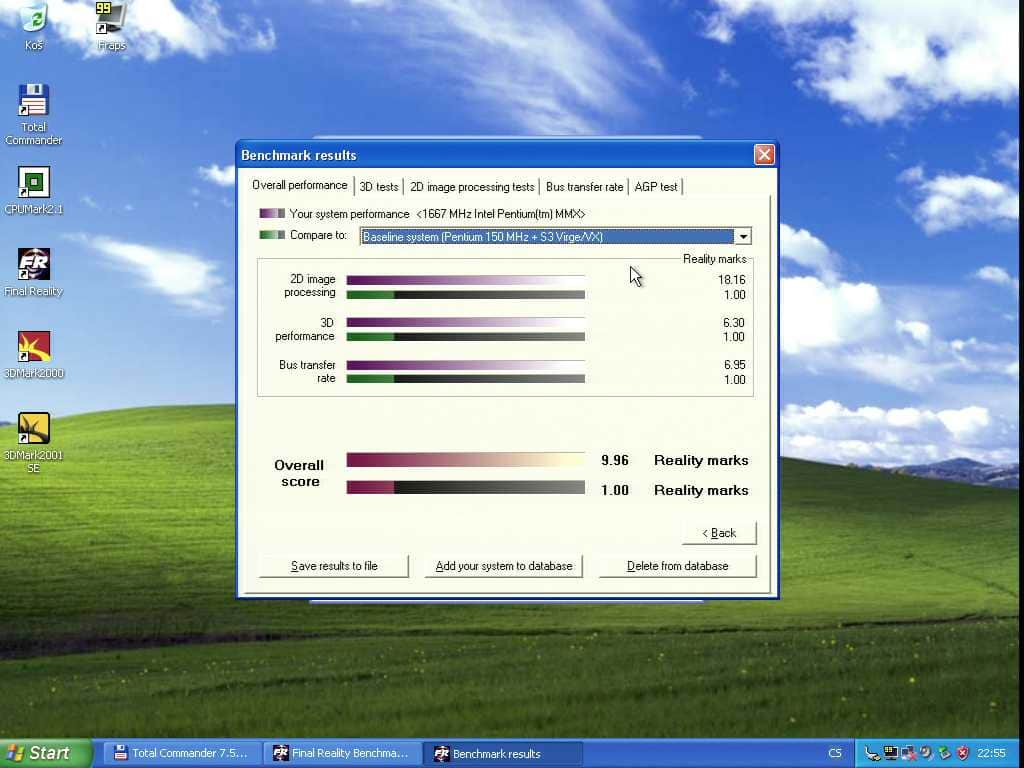Switch to the 3D tests tab
1024x768 pixels.
pos(379,187)
